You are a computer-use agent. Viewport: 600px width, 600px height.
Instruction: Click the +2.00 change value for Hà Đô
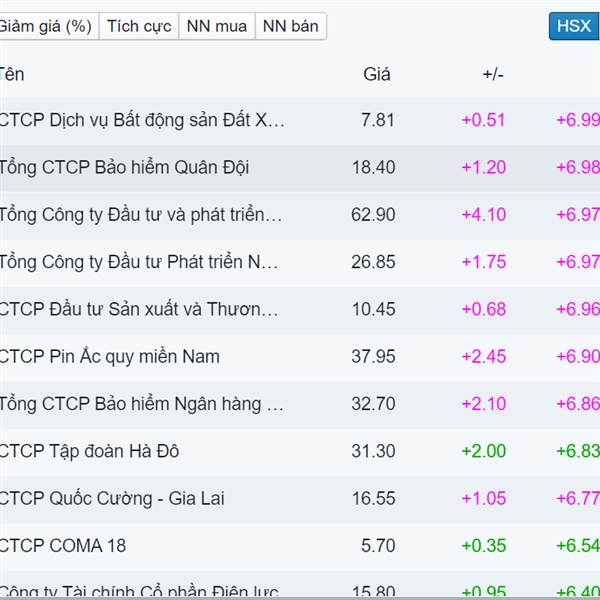pyautogui.click(x=484, y=451)
